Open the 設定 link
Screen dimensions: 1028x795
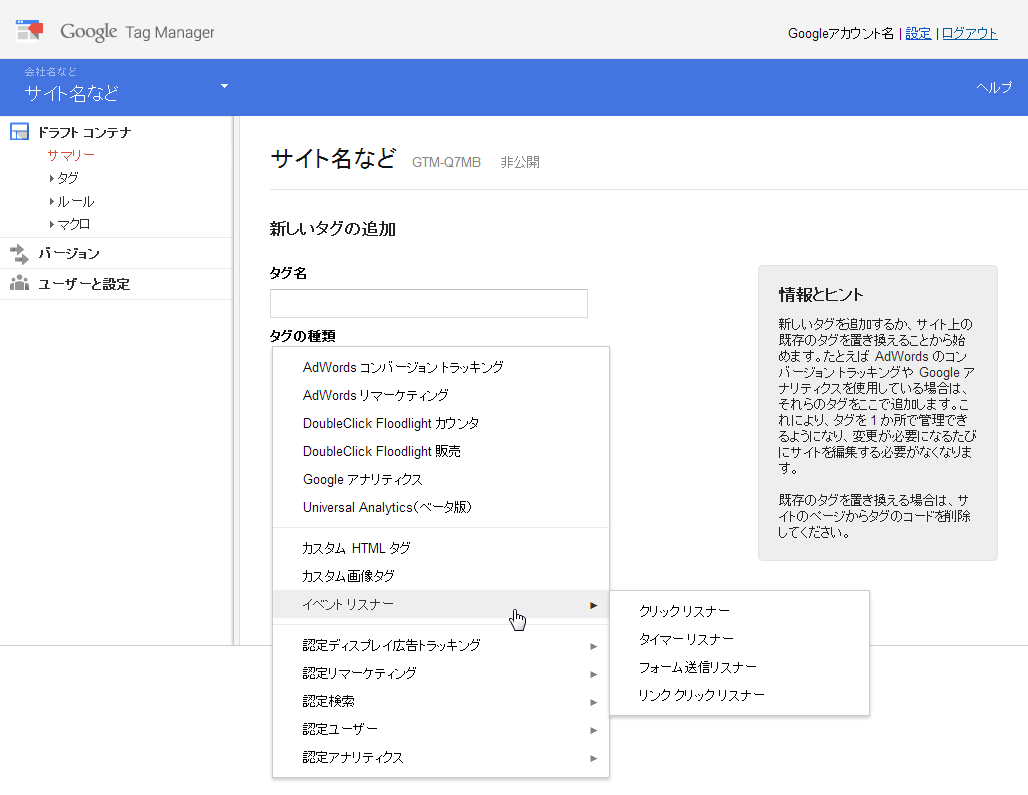coord(918,33)
